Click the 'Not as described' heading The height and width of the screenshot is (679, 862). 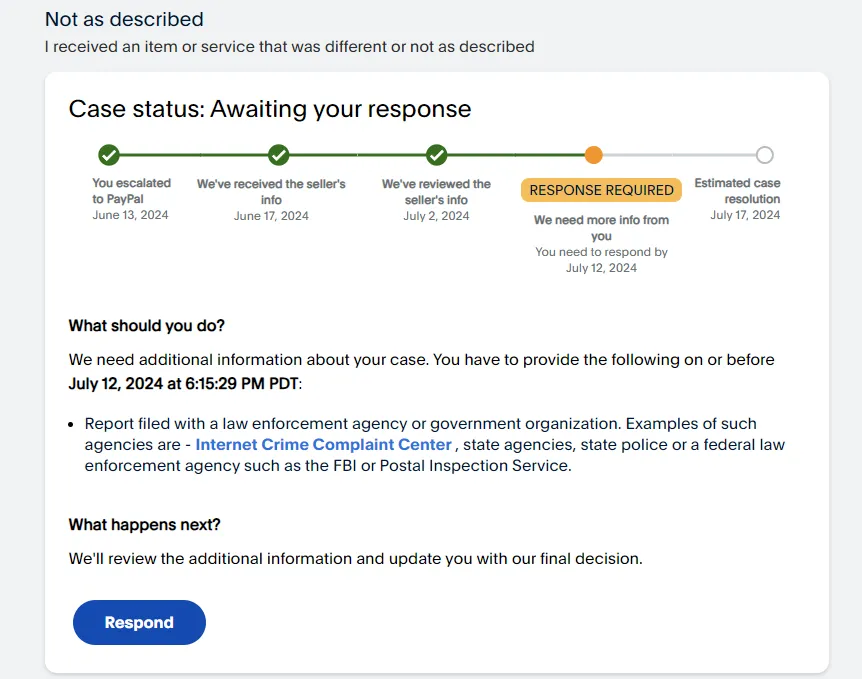[x=122, y=19]
